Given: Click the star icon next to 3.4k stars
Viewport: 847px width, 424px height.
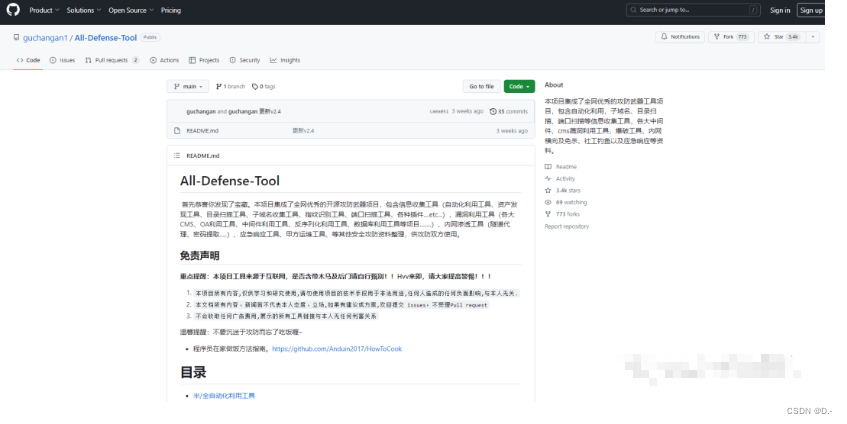Looking at the screenshot, I should tap(548, 191).
